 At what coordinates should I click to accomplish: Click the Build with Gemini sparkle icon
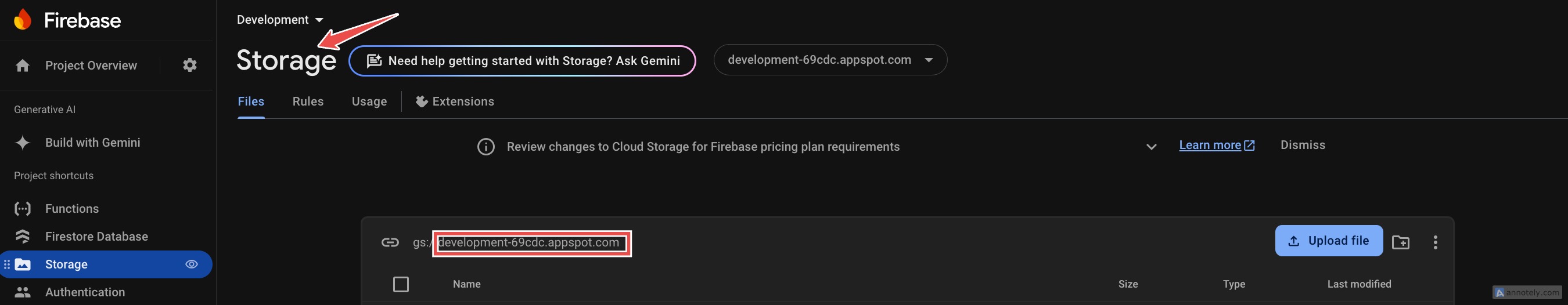[x=23, y=143]
